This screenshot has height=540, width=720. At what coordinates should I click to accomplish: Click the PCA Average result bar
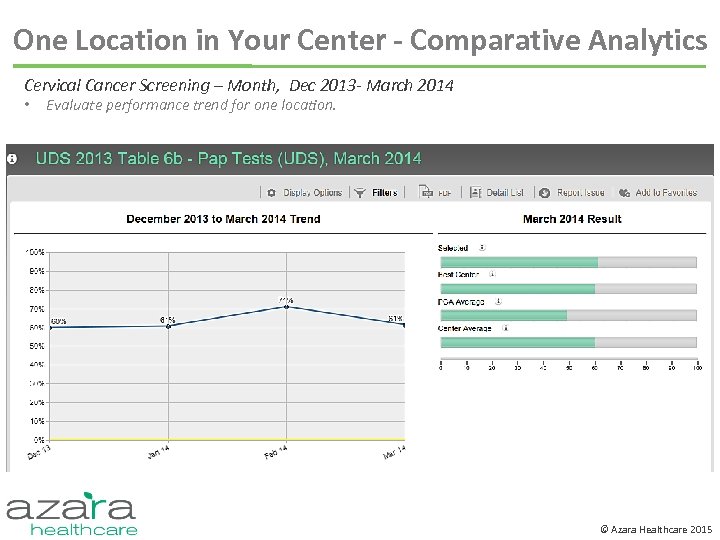568,315
